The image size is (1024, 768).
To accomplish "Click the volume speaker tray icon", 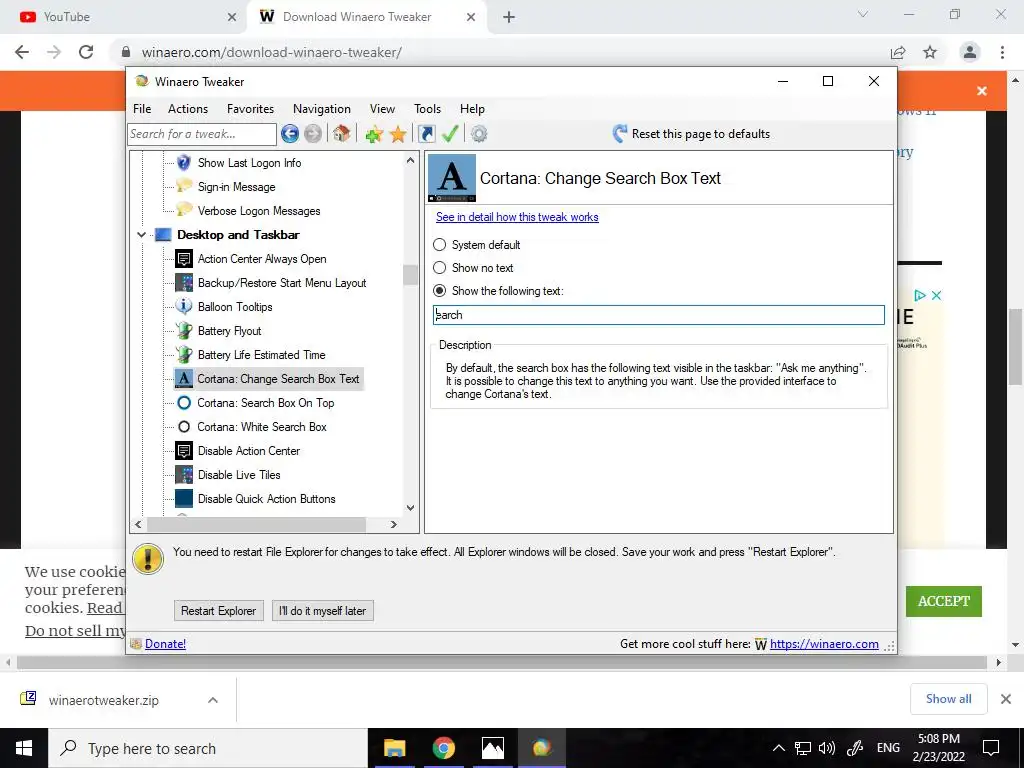I will click(x=827, y=748).
